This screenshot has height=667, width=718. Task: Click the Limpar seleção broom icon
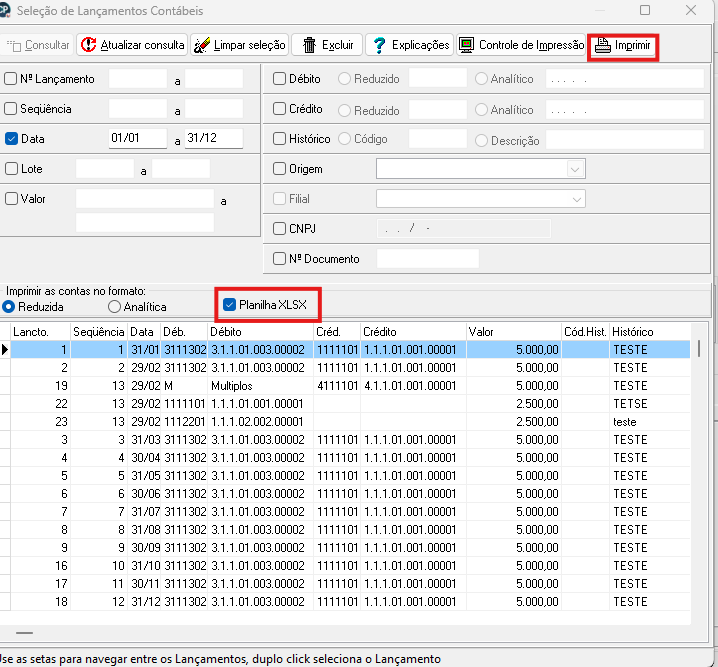pyautogui.click(x=201, y=45)
